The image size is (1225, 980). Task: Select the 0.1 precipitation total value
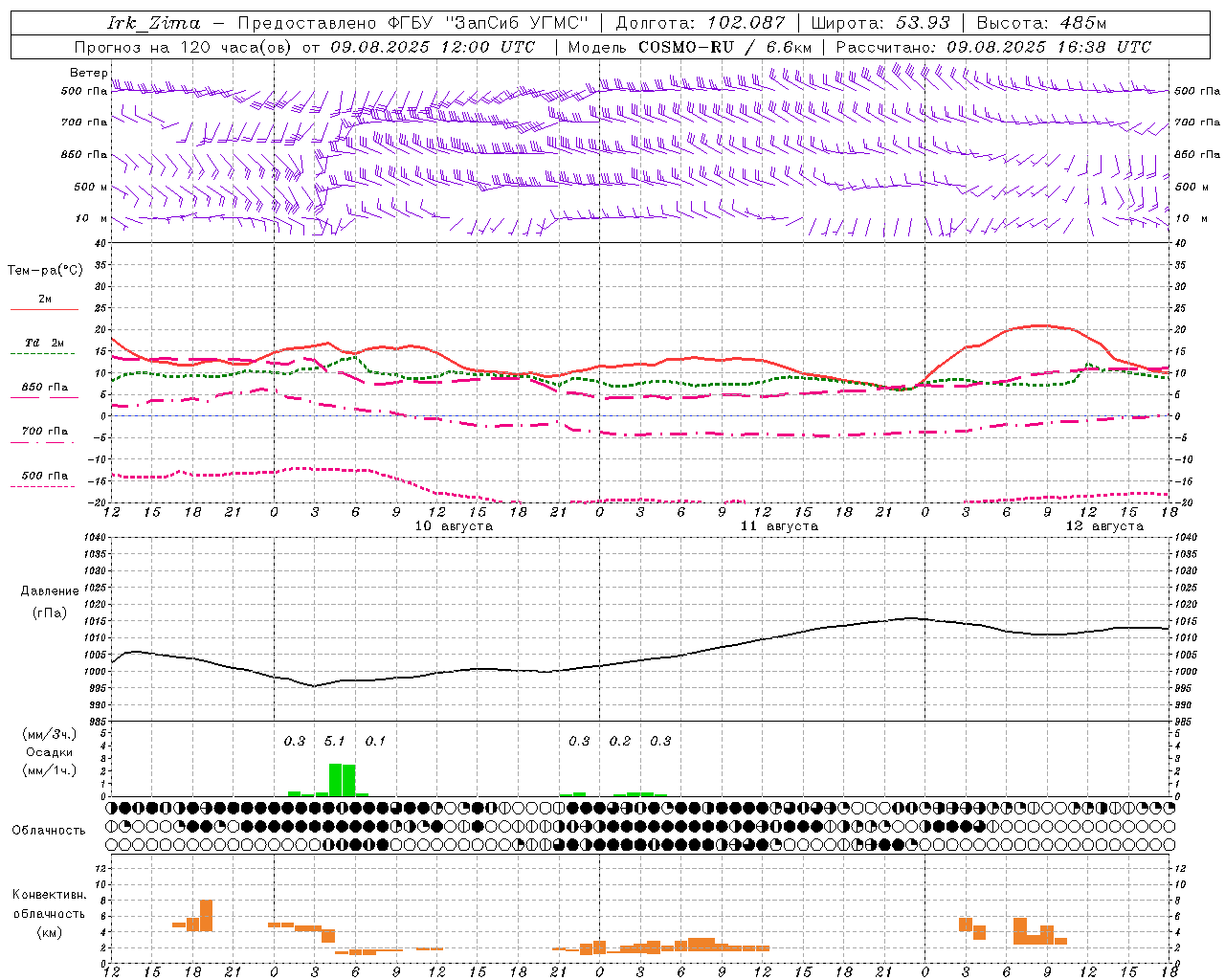point(375,742)
